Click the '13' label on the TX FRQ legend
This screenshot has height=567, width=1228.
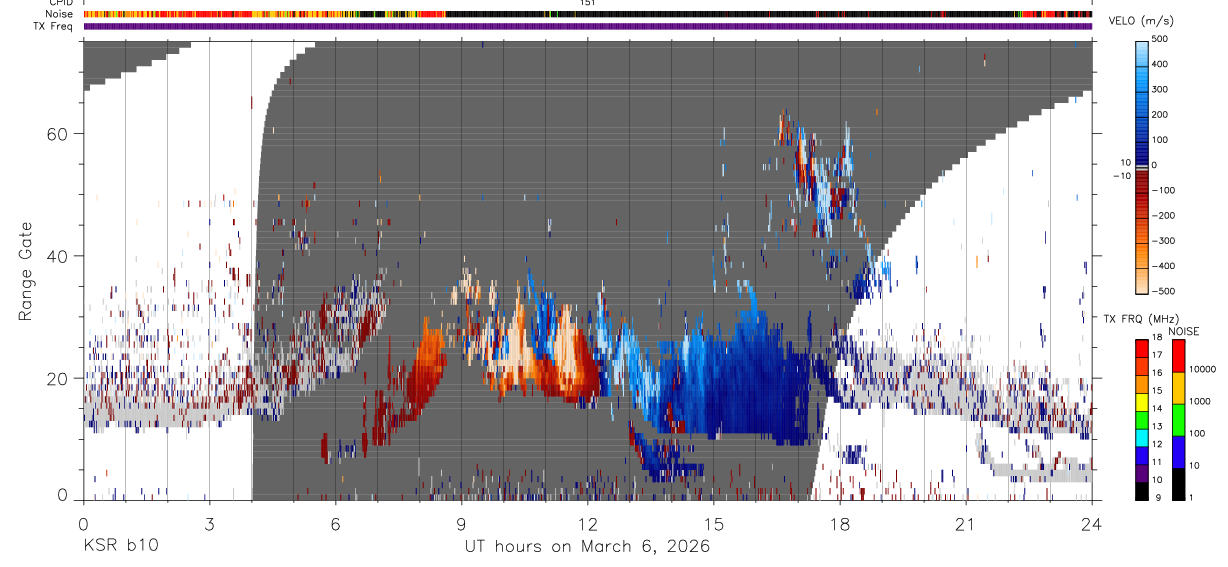click(x=1157, y=427)
